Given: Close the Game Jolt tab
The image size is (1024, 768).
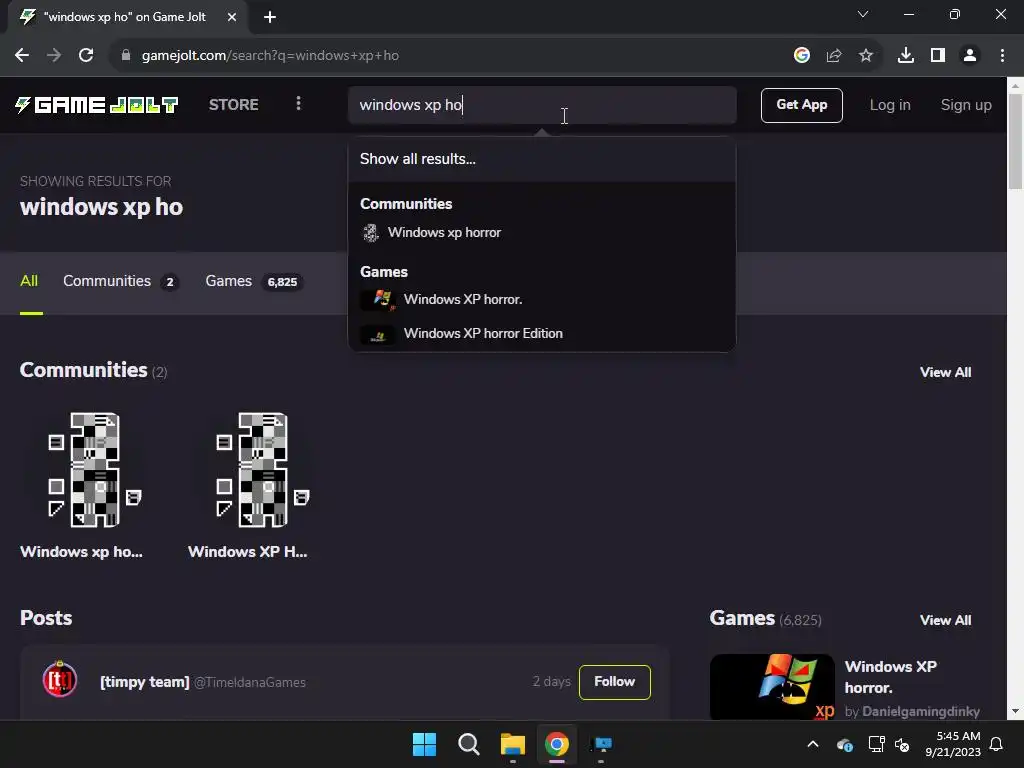Looking at the screenshot, I should [232, 17].
